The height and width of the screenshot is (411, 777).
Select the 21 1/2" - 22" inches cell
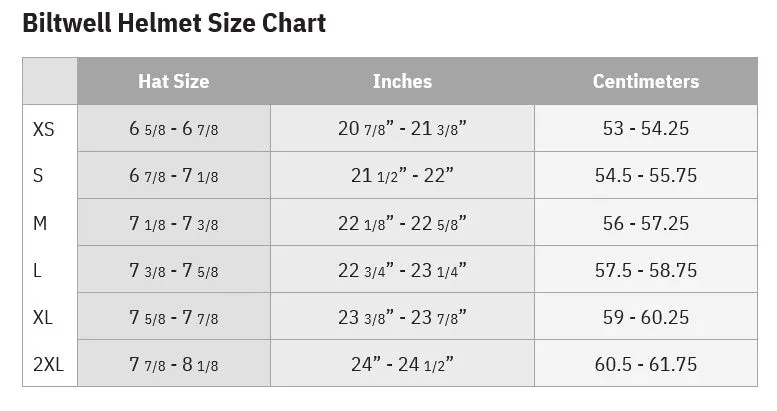click(x=402, y=175)
